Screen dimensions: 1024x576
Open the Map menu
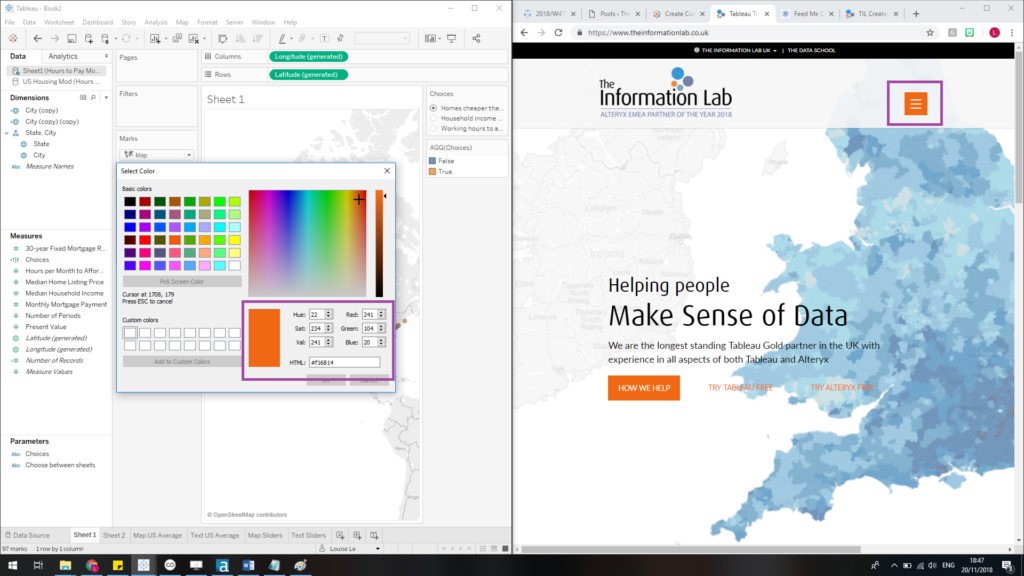pos(182,22)
